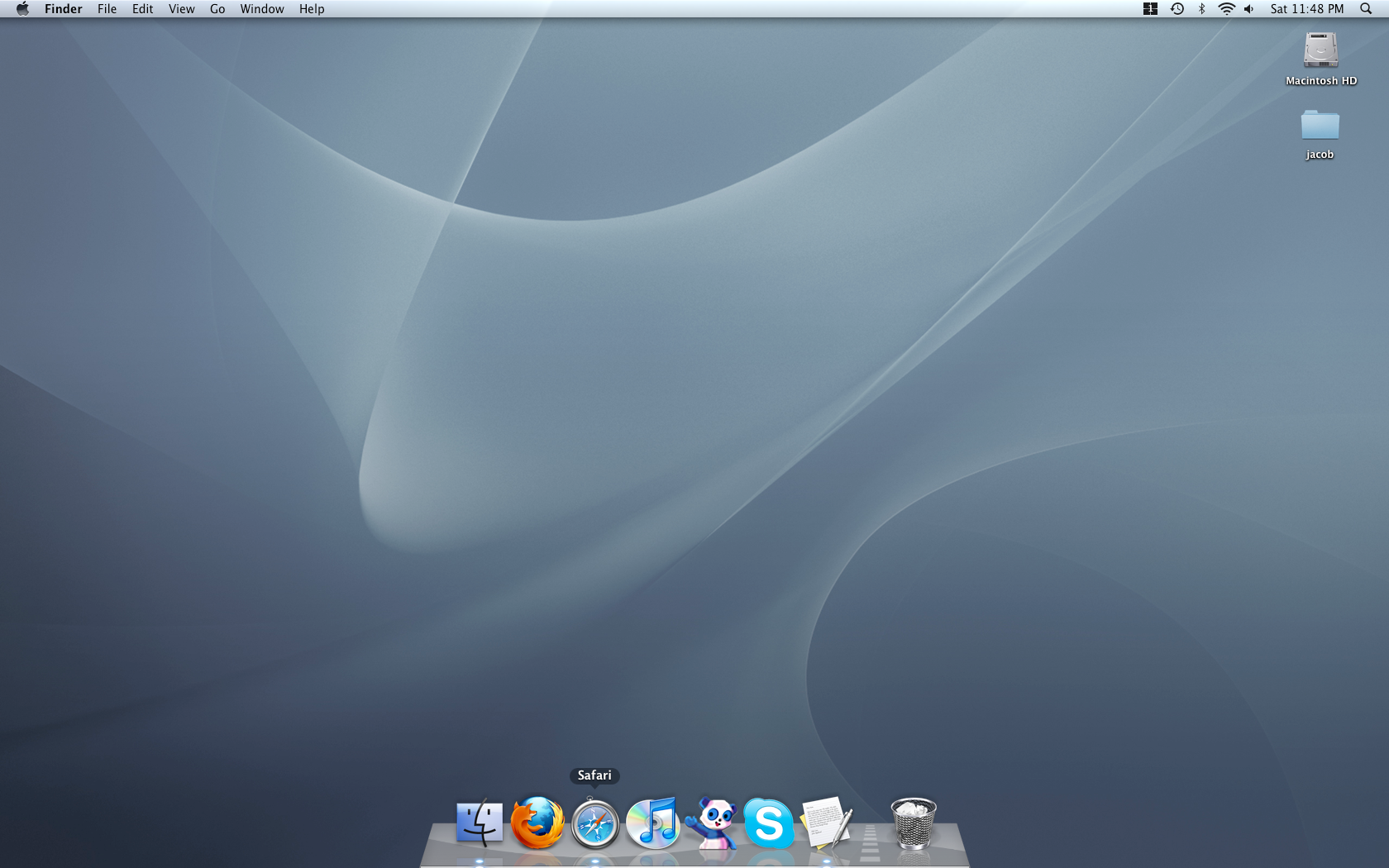The image size is (1389, 868).
Task: Open the Apple menu
Action: pyautogui.click(x=22, y=9)
